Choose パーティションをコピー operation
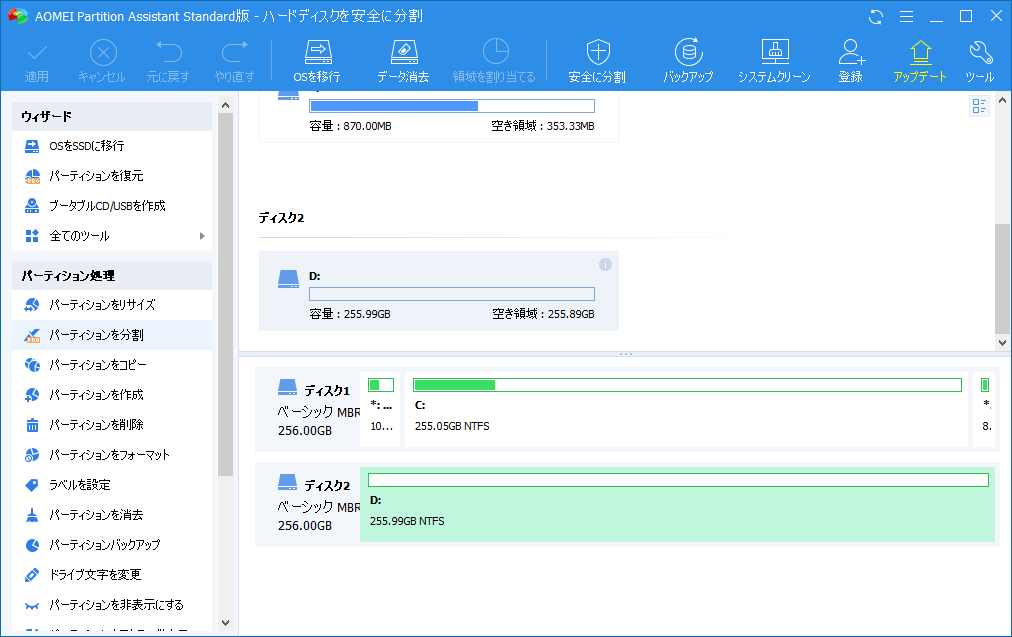 pyautogui.click(x=112, y=365)
